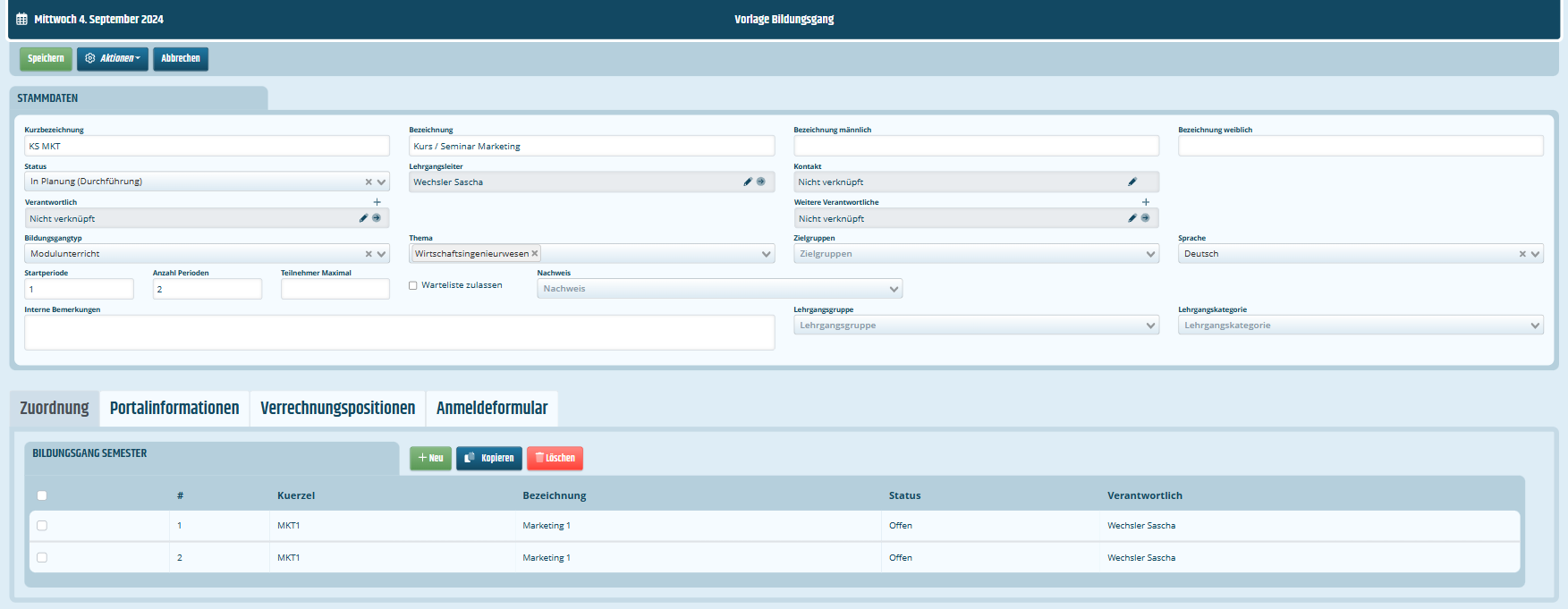Open the Anmeldeformular tab

point(492,408)
